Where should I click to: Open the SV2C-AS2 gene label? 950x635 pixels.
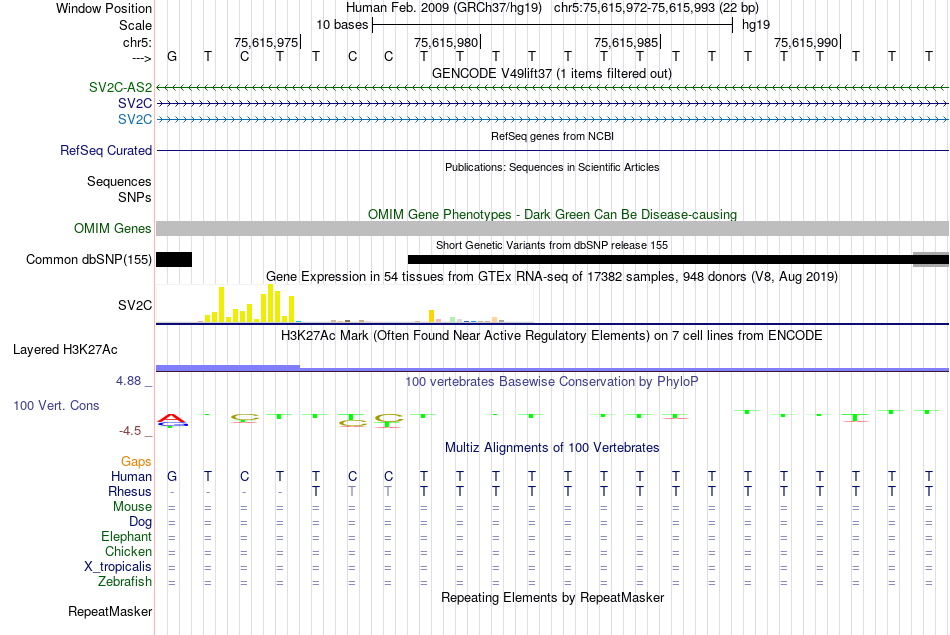coord(120,87)
